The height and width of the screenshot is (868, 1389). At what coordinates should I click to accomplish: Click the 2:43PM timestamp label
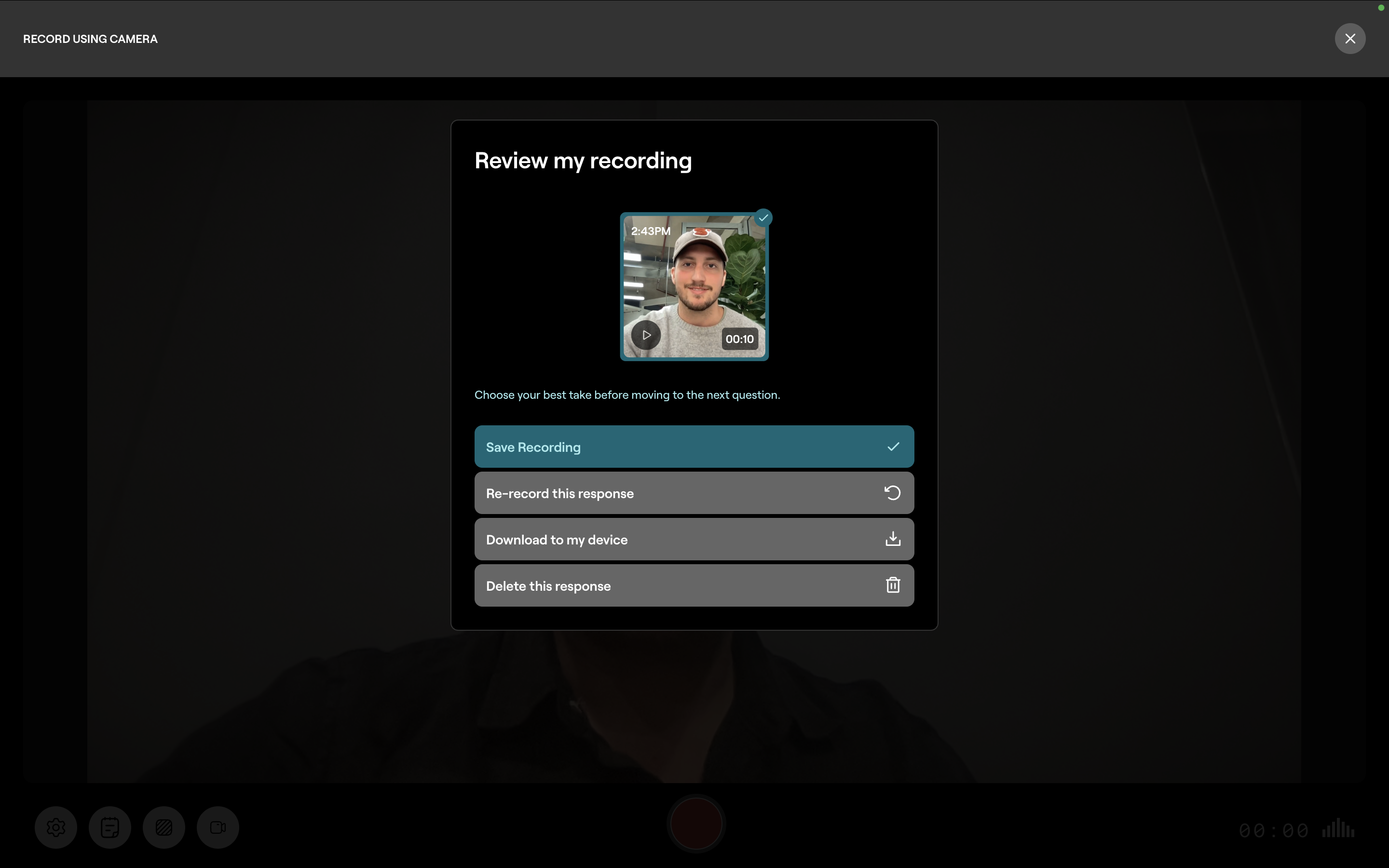point(650,231)
